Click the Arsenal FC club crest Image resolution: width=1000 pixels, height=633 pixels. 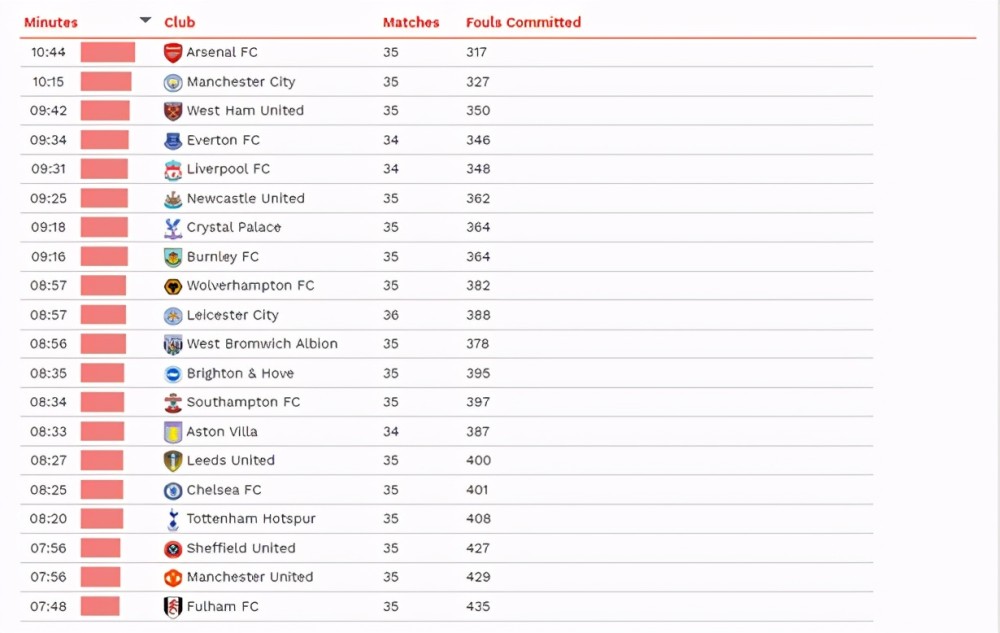click(173, 52)
